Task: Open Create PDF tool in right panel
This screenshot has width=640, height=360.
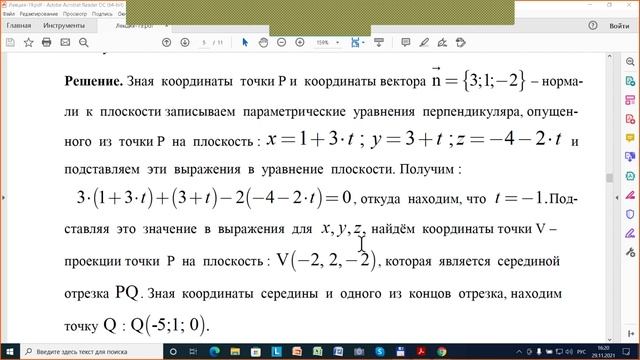Action: pos(630,119)
